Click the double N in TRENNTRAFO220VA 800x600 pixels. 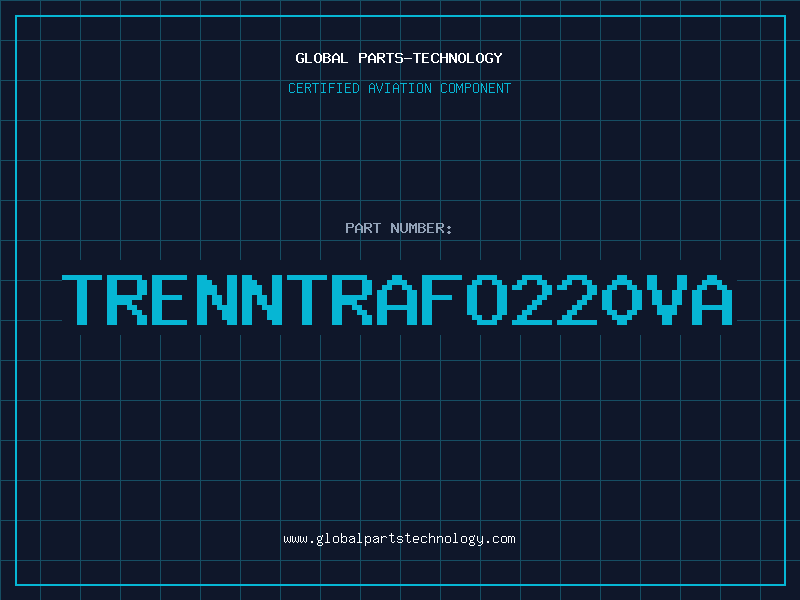pyautogui.click(x=239, y=300)
